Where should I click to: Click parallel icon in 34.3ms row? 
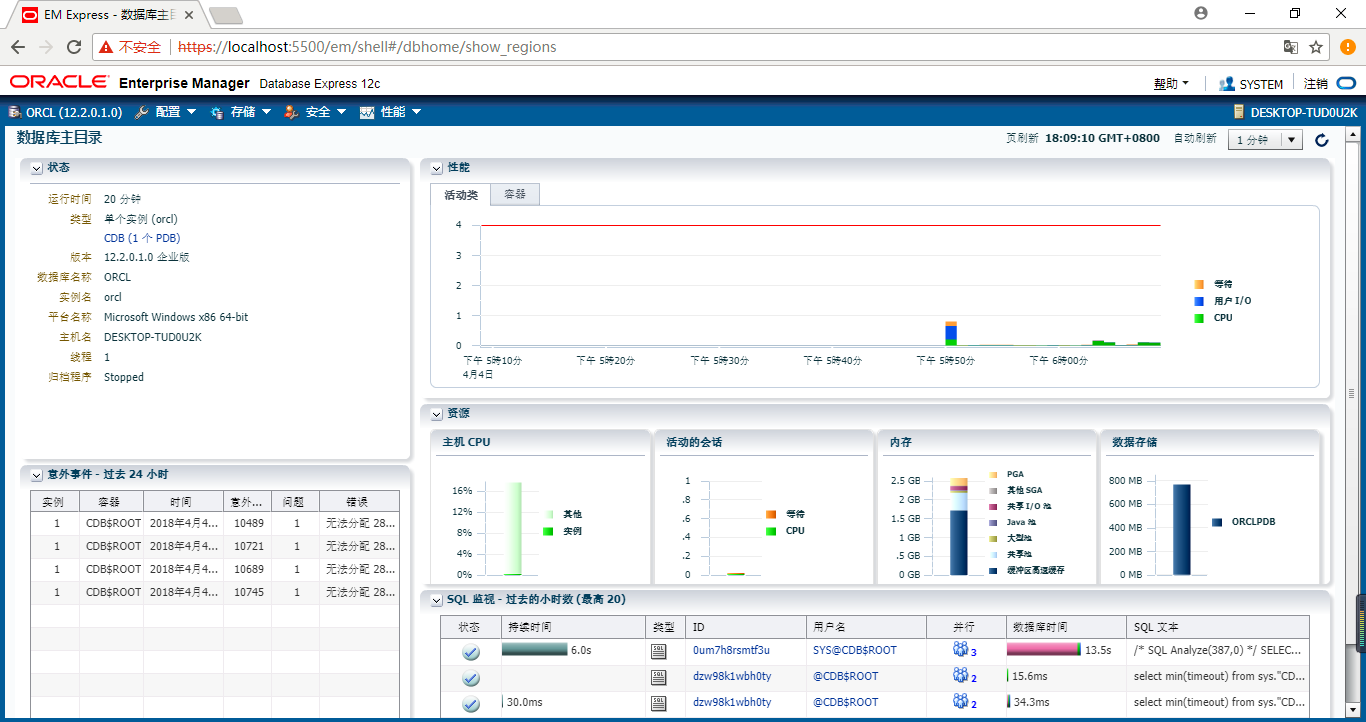click(961, 702)
